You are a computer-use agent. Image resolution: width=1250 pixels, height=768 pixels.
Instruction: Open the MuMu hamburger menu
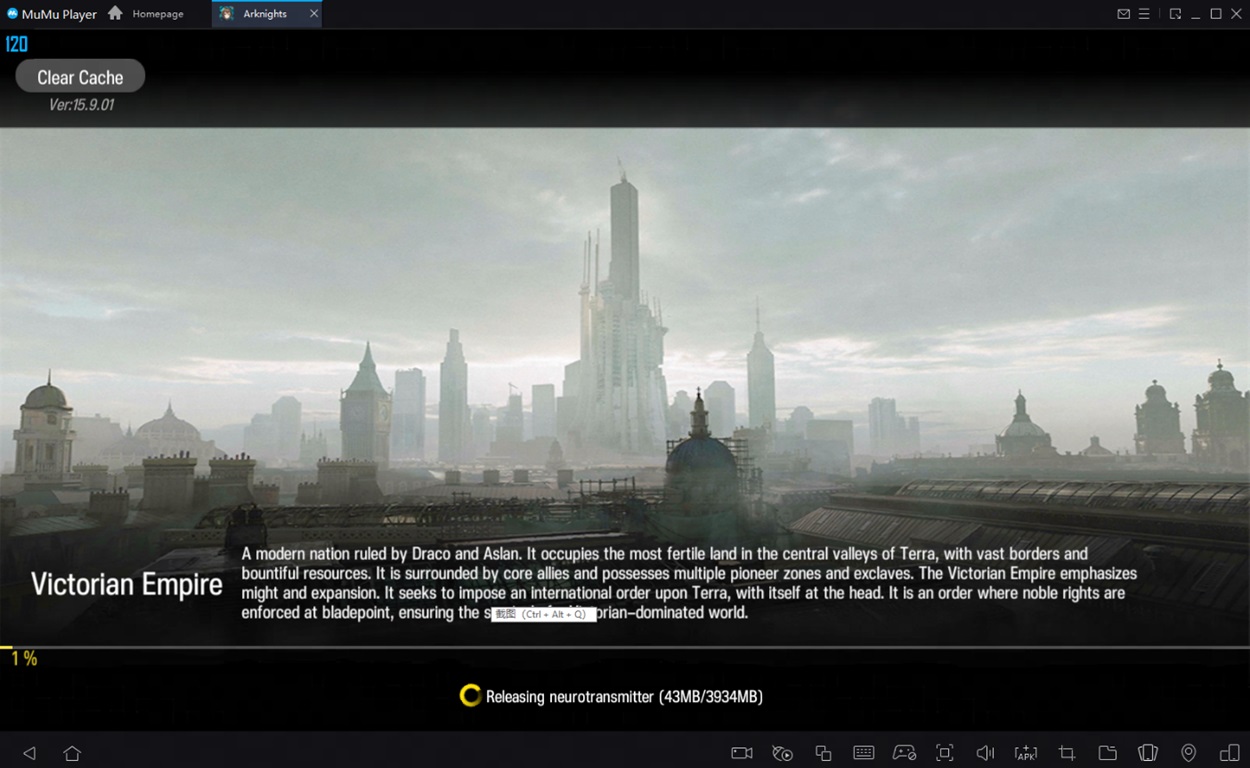[x=1144, y=14]
